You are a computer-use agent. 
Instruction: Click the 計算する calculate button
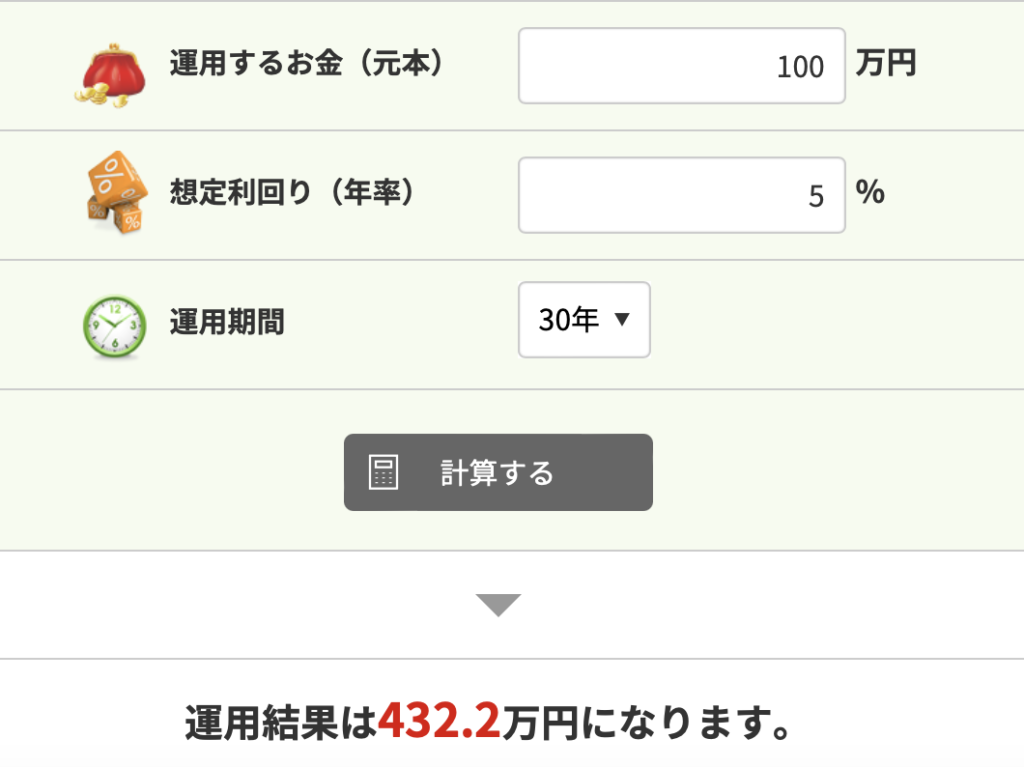[x=498, y=472]
